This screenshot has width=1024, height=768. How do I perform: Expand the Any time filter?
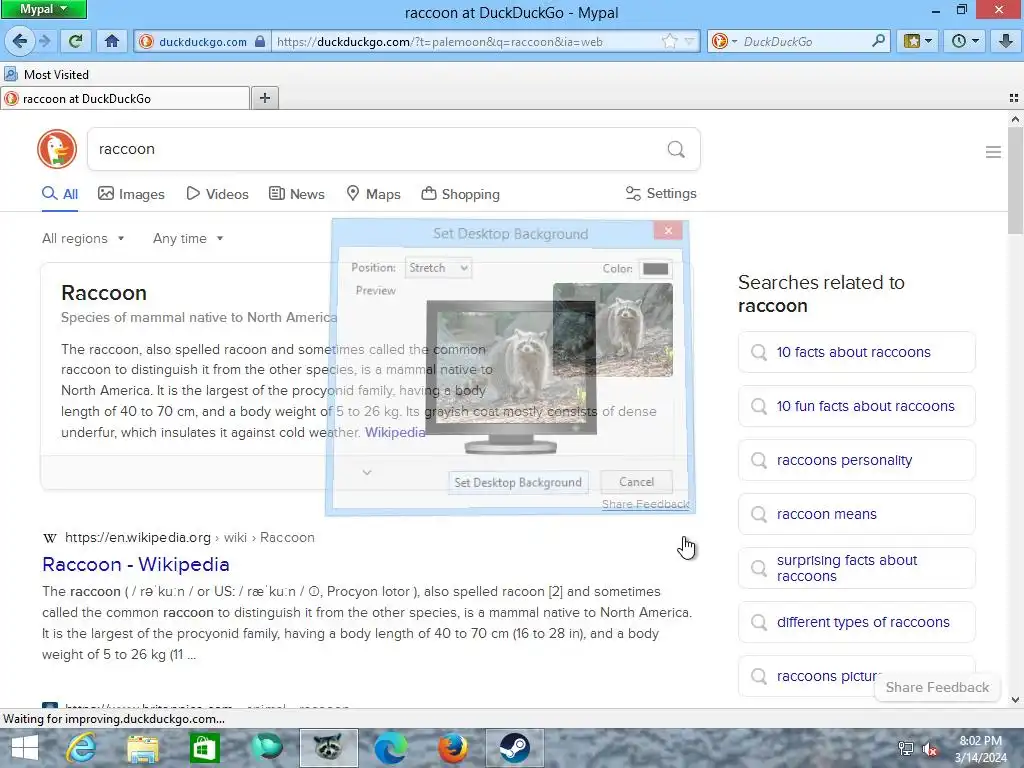pyautogui.click(x=188, y=238)
